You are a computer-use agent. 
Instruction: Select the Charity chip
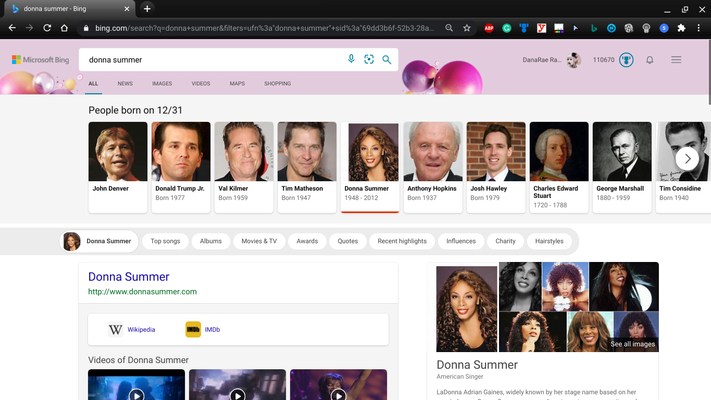coord(506,241)
